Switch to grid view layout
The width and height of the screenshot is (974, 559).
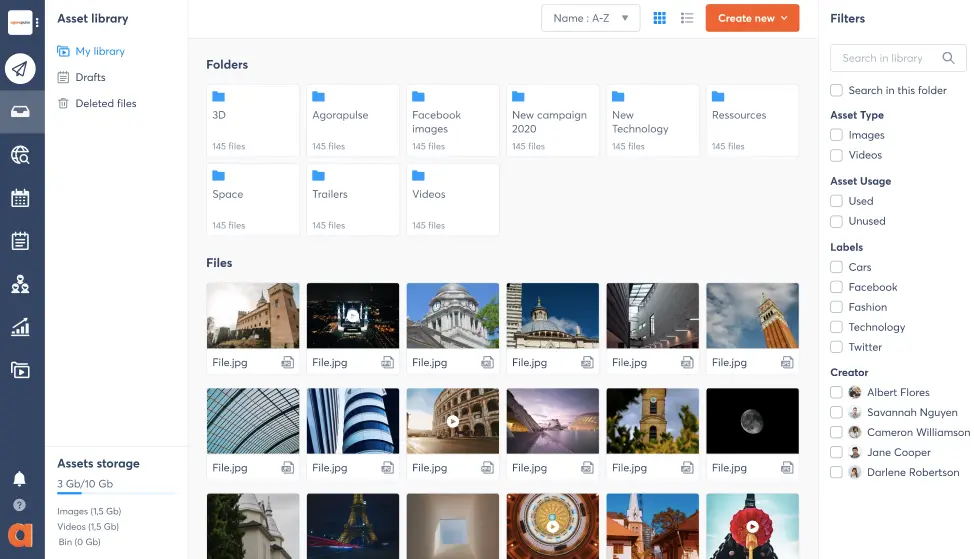(660, 18)
